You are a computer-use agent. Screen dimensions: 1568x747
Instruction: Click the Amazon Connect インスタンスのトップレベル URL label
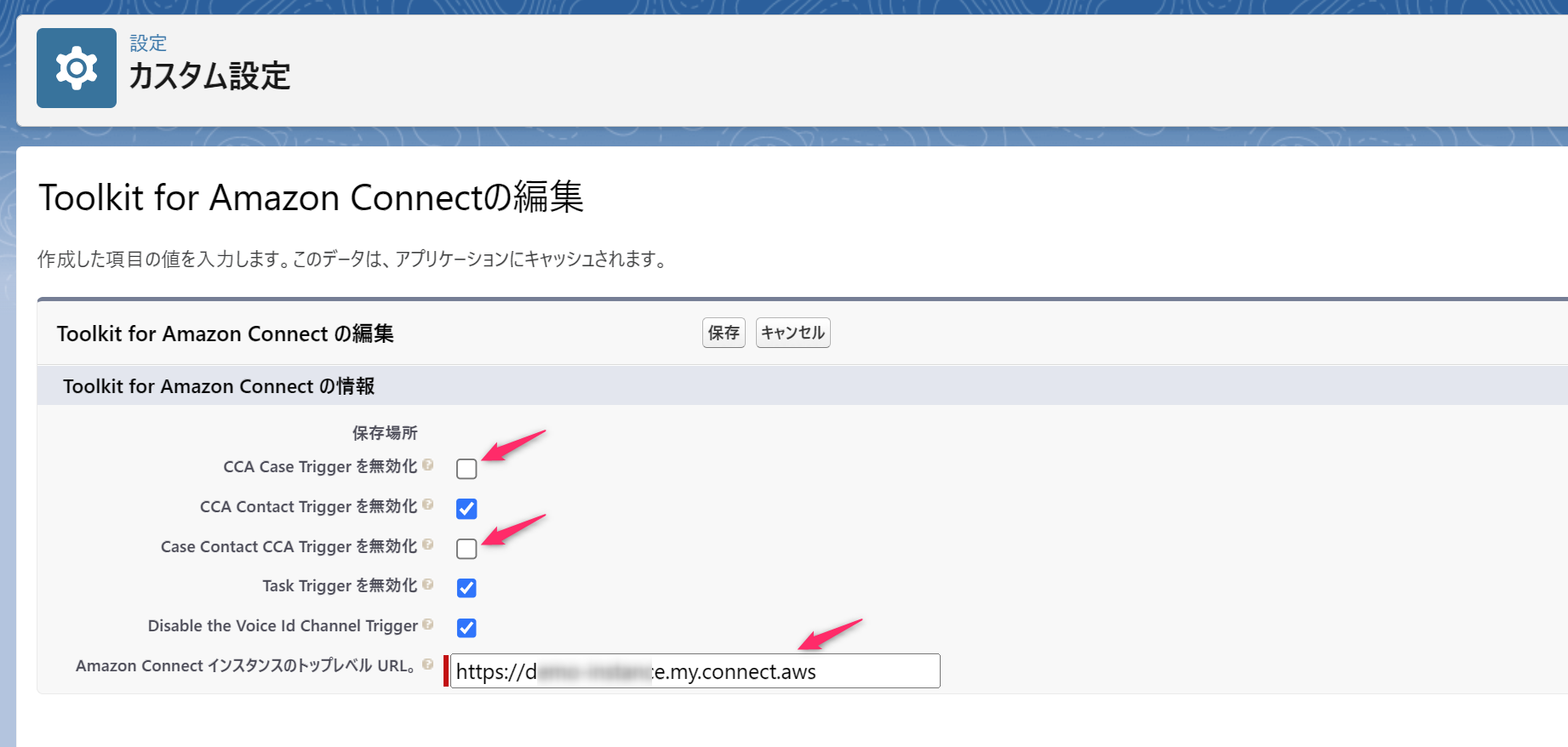point(246,665)
